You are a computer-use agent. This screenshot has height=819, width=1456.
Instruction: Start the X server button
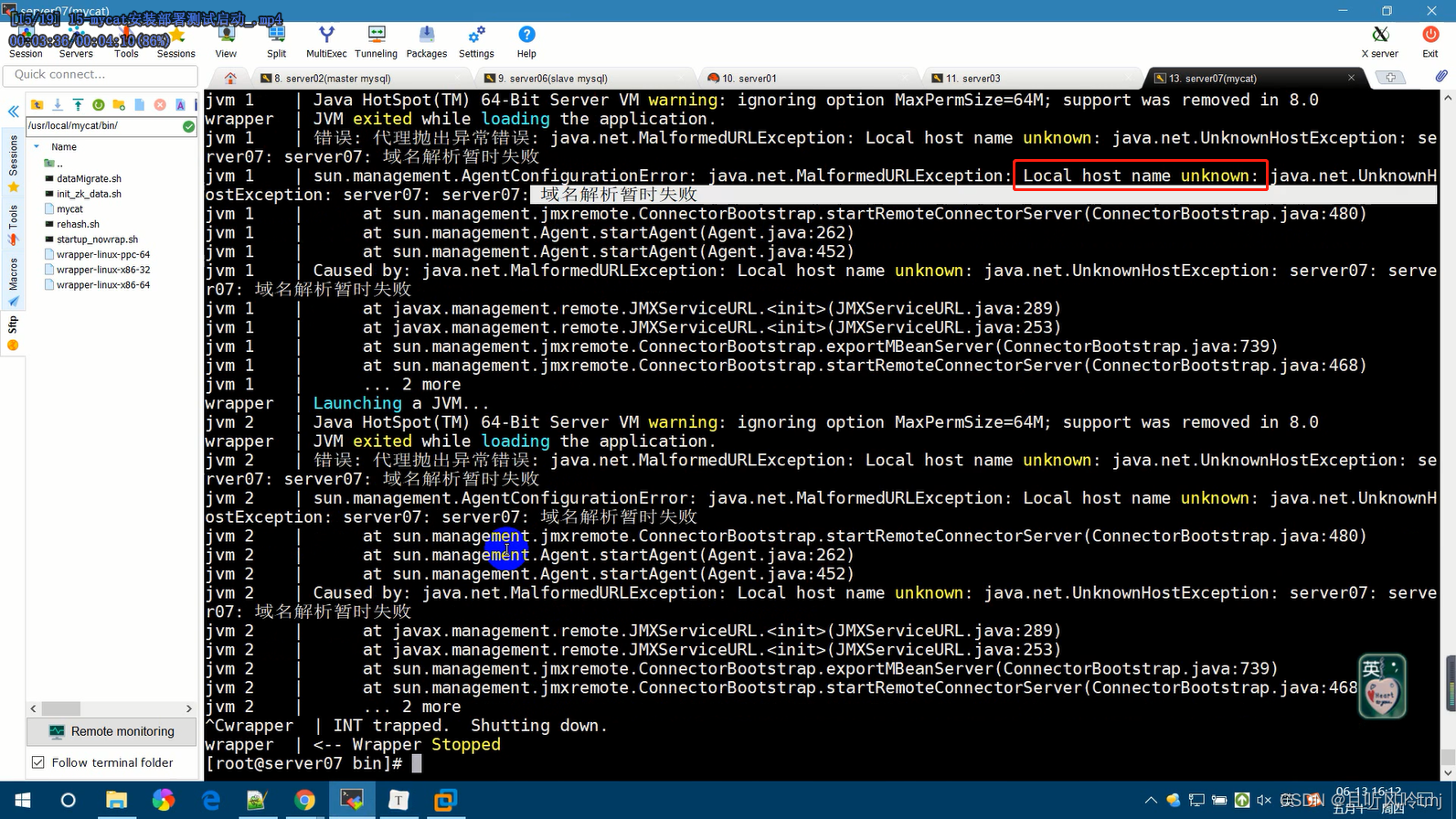point(1380,42)
